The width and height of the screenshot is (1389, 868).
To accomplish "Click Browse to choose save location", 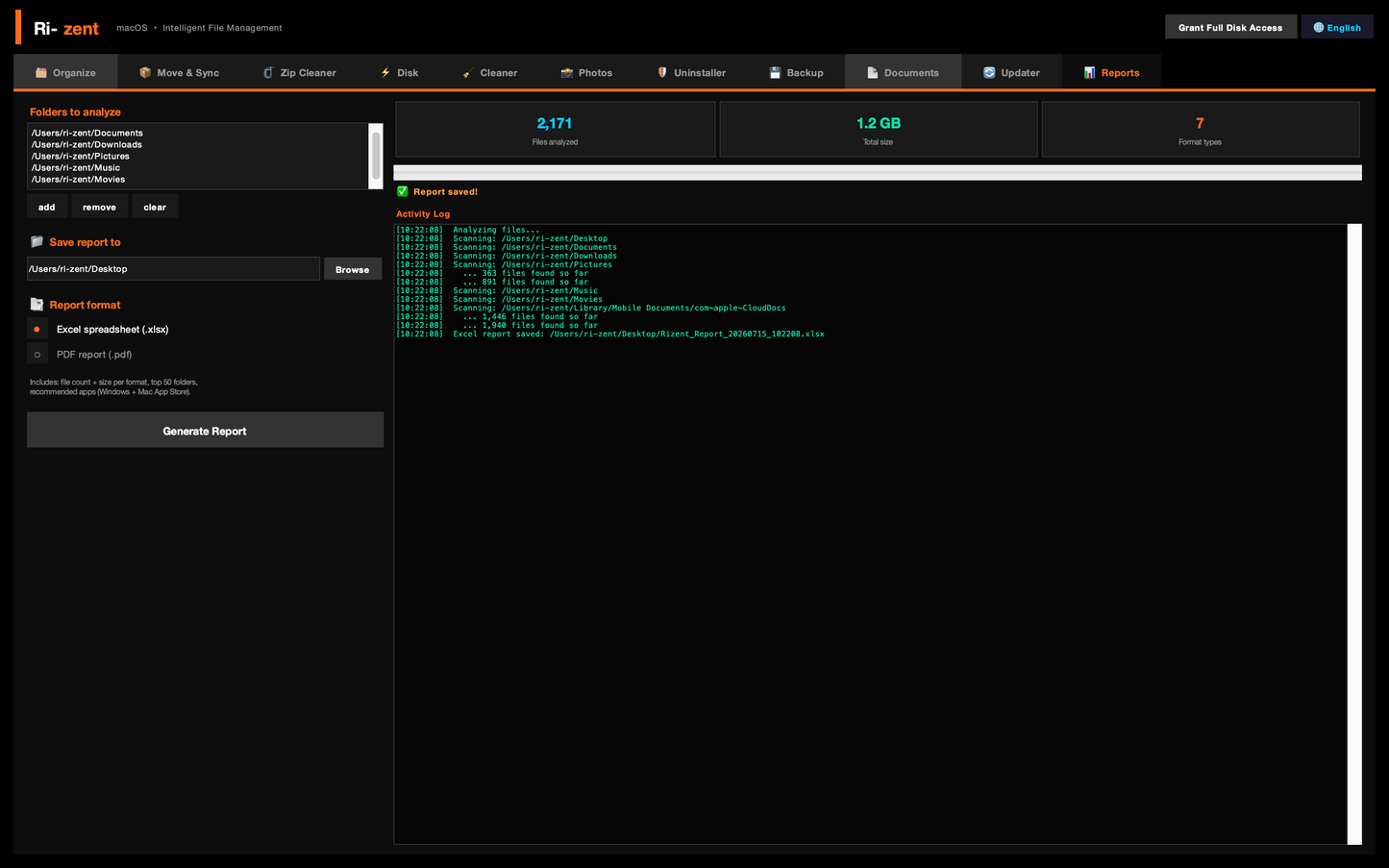I will pyautogui.click(x=353, y=269).
